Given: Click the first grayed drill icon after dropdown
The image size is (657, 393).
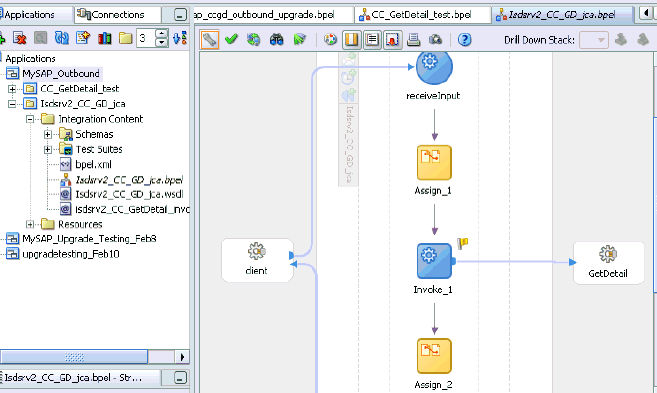Looking at the screenshot, I should point(621,40).
